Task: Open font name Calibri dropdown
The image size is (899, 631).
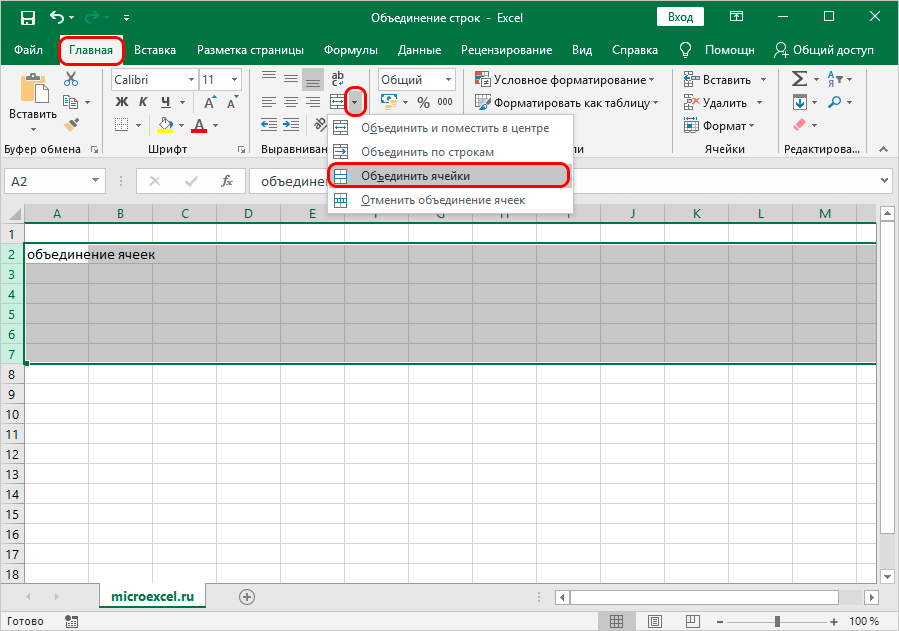Action: (191, 80)
